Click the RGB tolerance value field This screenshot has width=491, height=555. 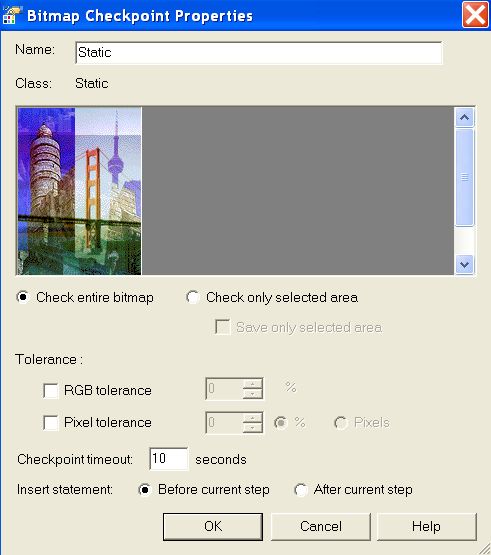224,389
